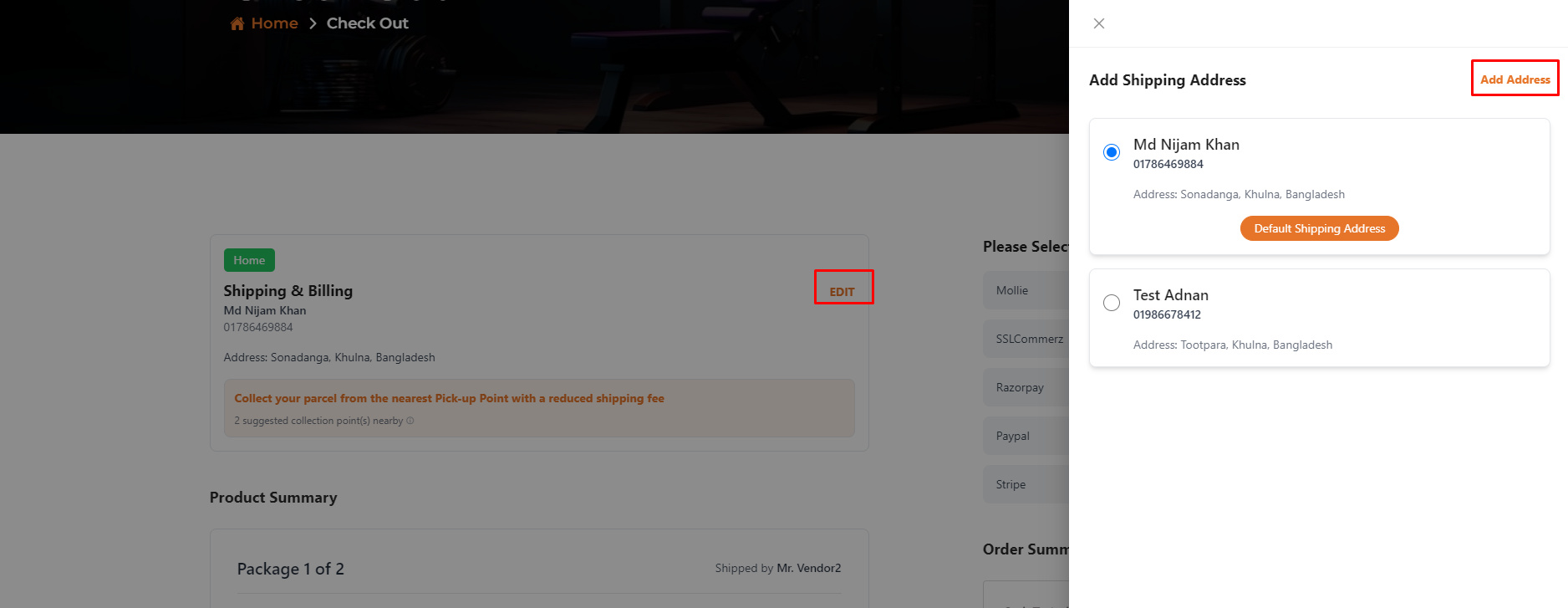Image resolution: width=1568 pixels, height=608 pixels.
Task: Choose Paypal payment option
Action: tap(1026, 436)
